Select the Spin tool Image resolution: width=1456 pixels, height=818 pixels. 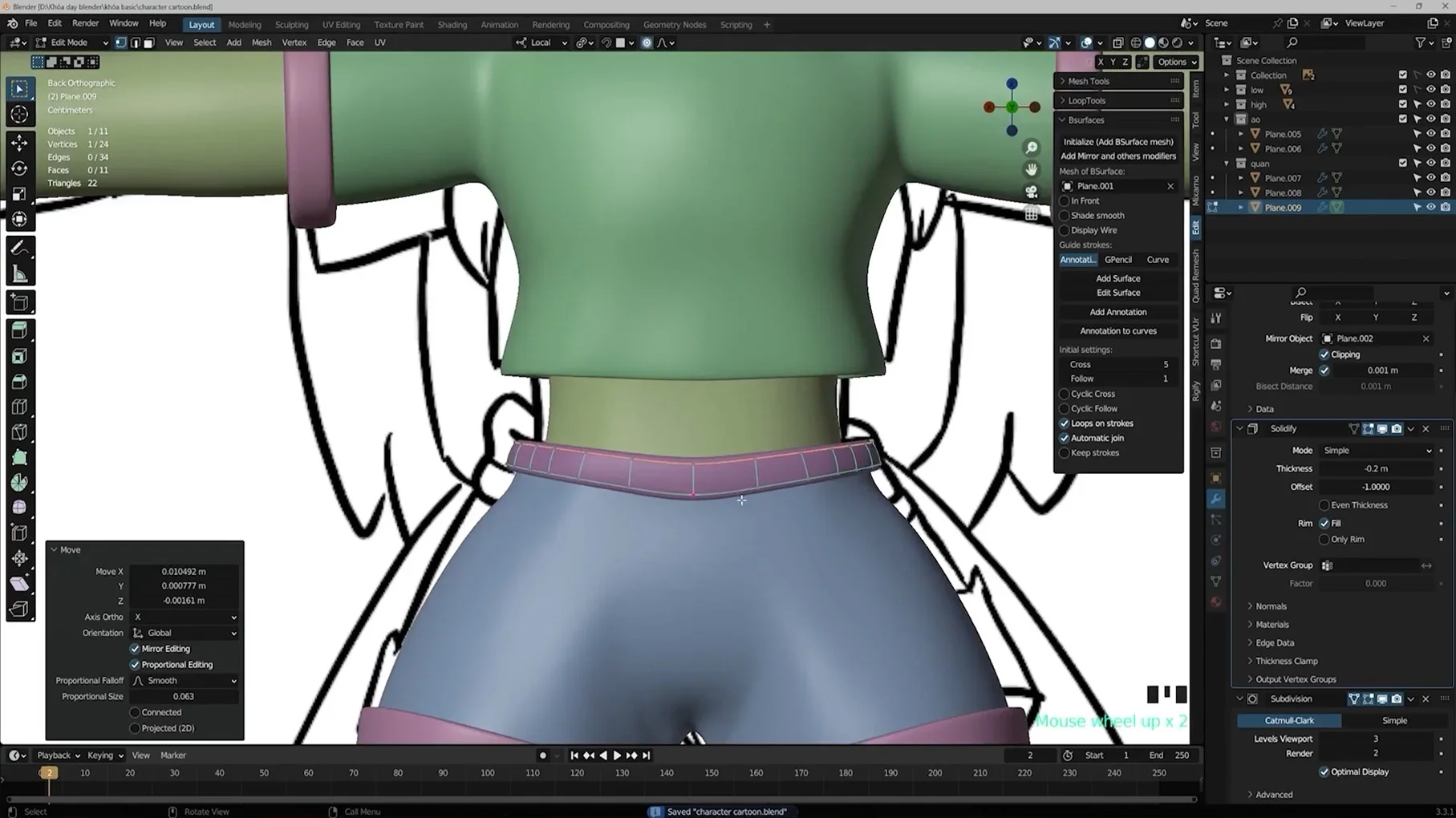(x=19, y=483)
